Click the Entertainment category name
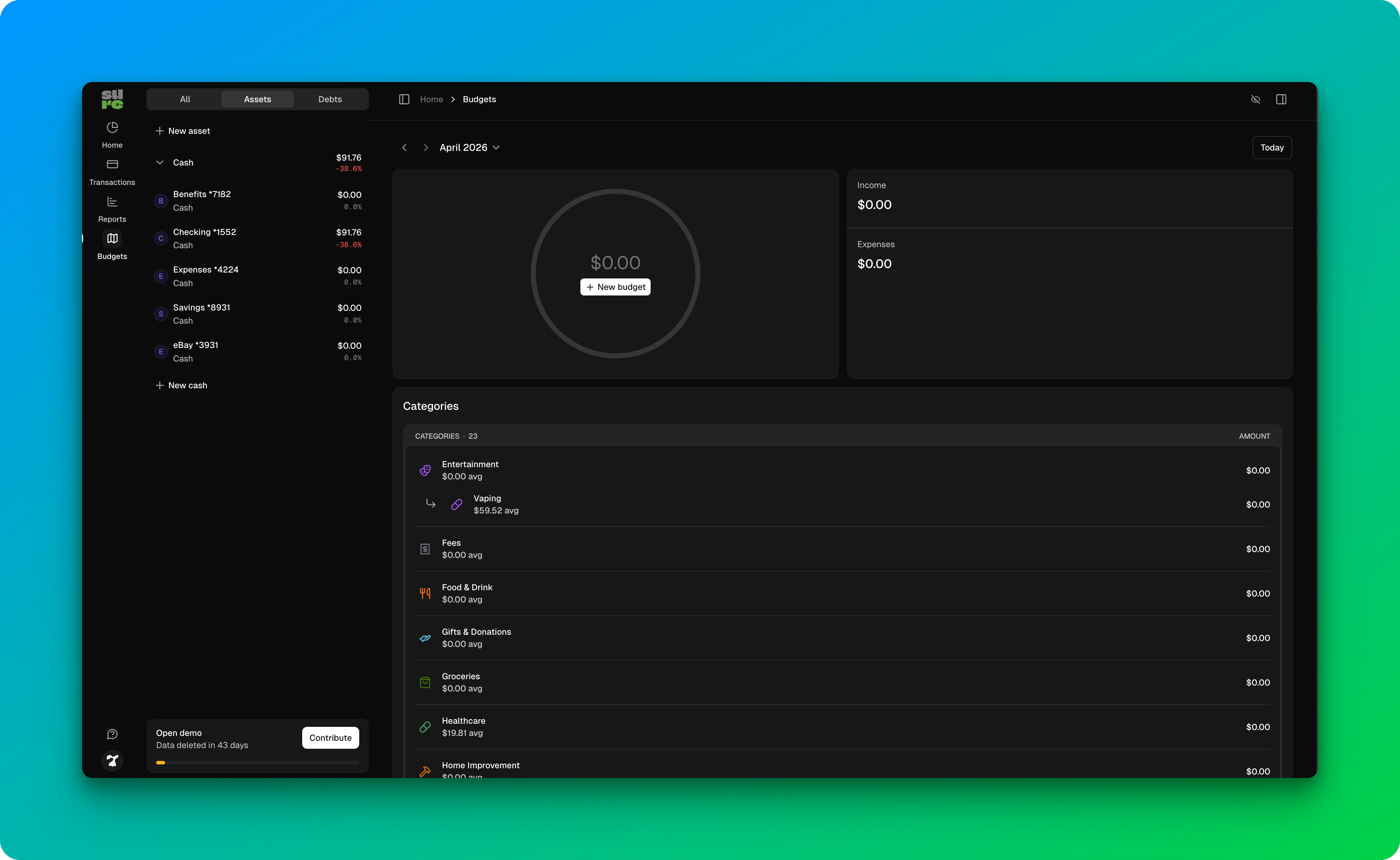 pos(470,464)
